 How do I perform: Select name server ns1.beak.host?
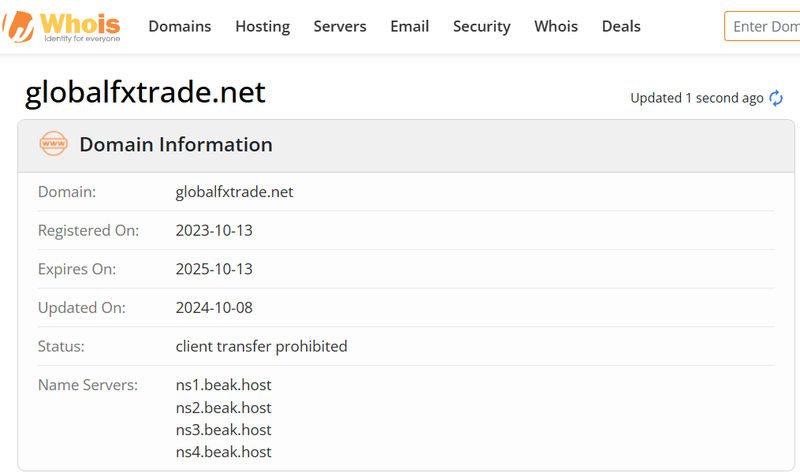pyautogui.click(x=223, y=385)
